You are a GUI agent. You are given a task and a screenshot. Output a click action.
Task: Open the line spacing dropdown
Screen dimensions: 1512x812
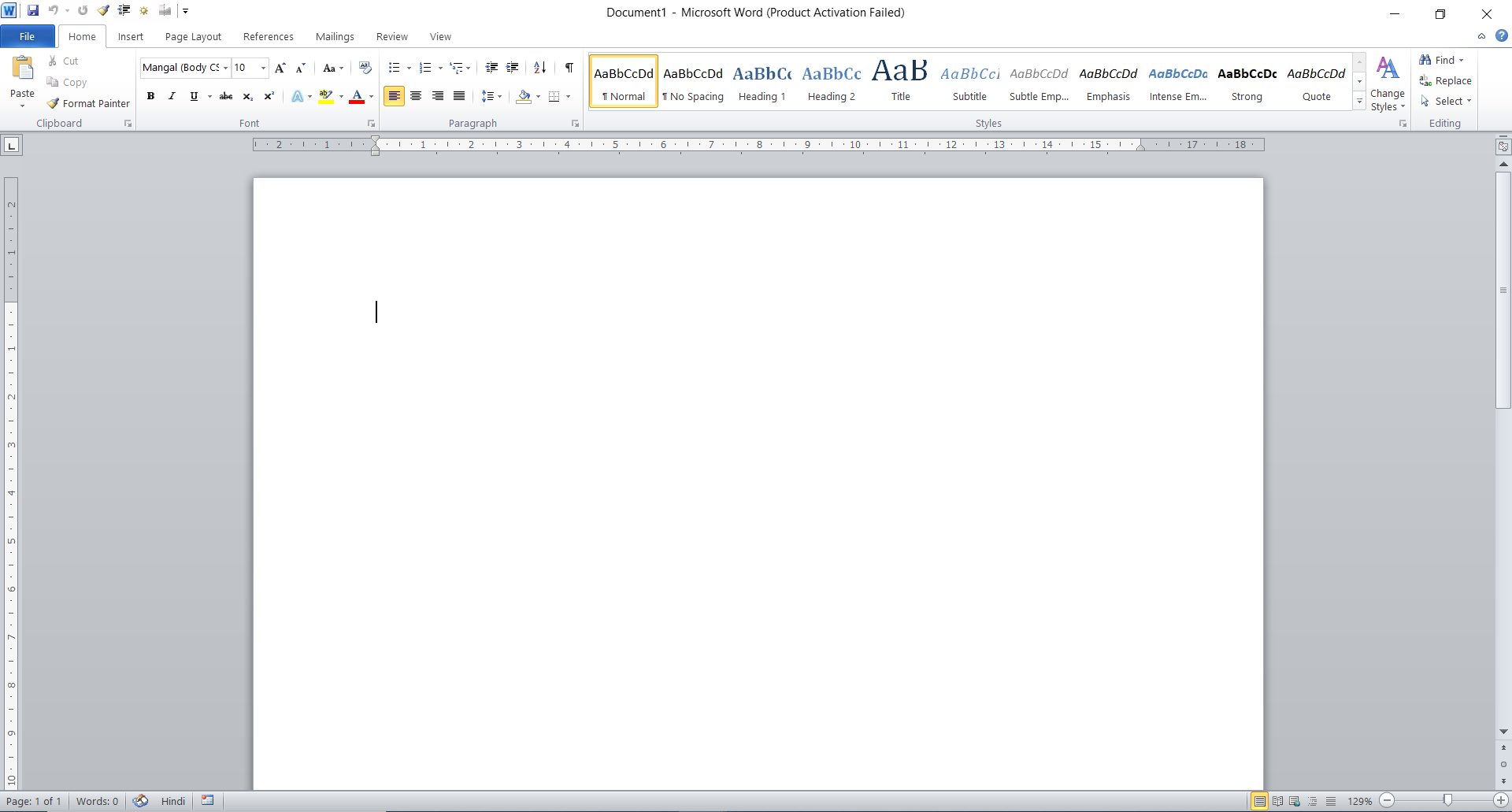click(491, 96)
